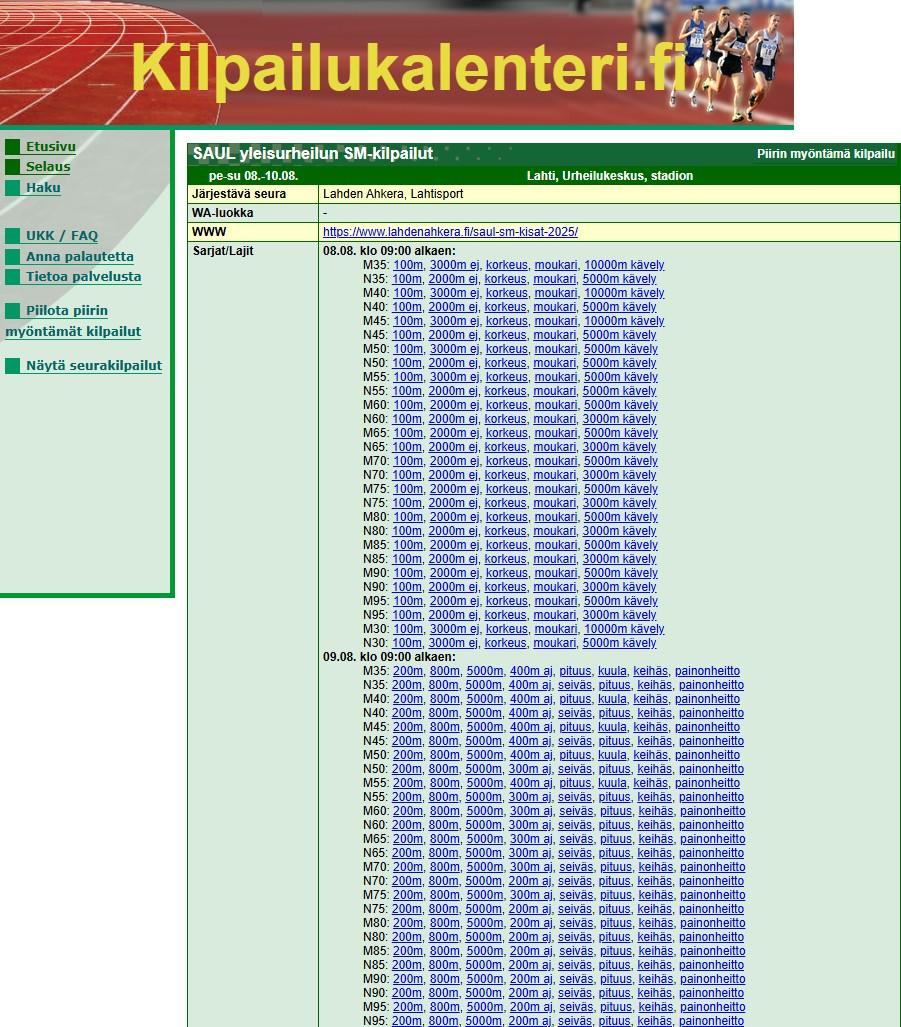Select "Lahti, Urheilukeskus, stadion" venue text

click(610, 176)
